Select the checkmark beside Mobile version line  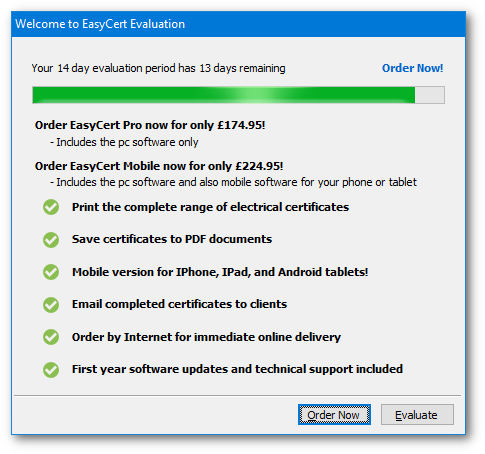51,272
